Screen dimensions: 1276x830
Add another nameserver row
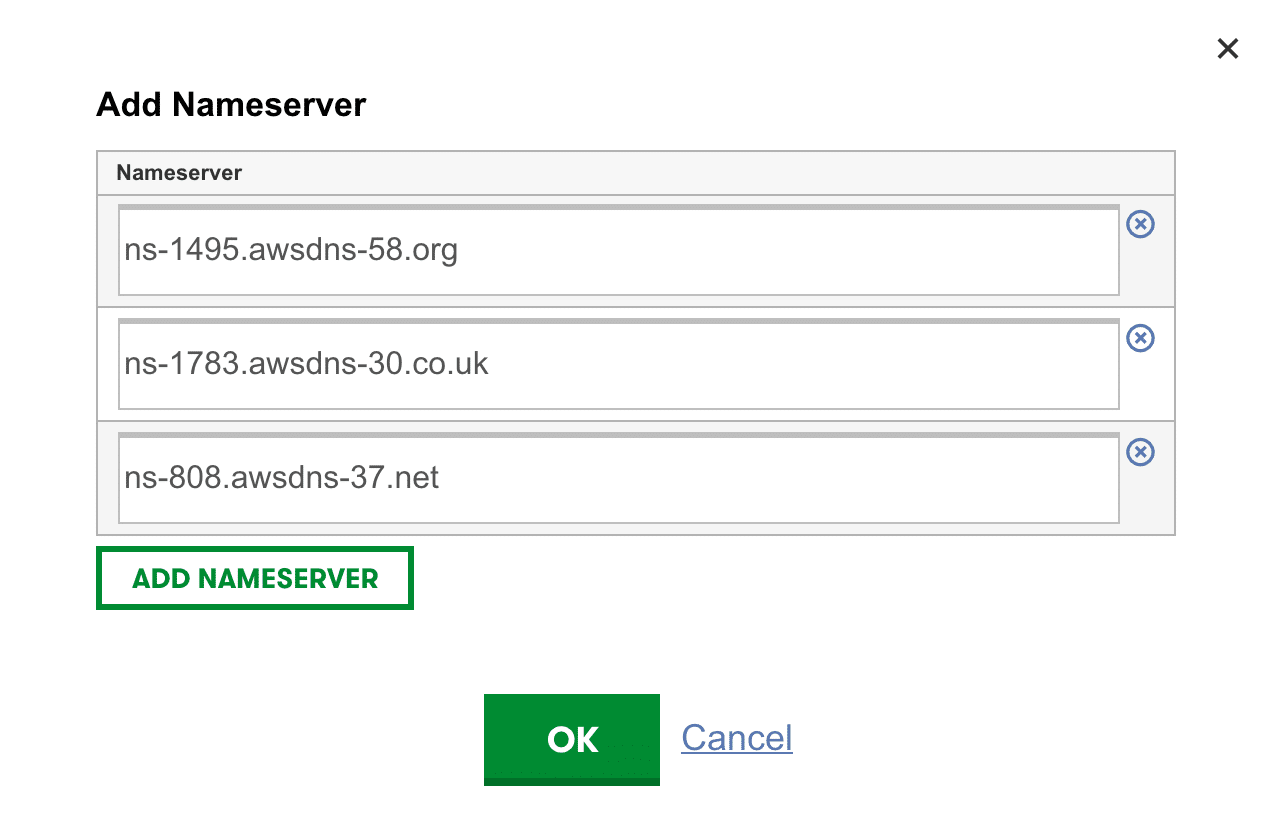[255, 578]
